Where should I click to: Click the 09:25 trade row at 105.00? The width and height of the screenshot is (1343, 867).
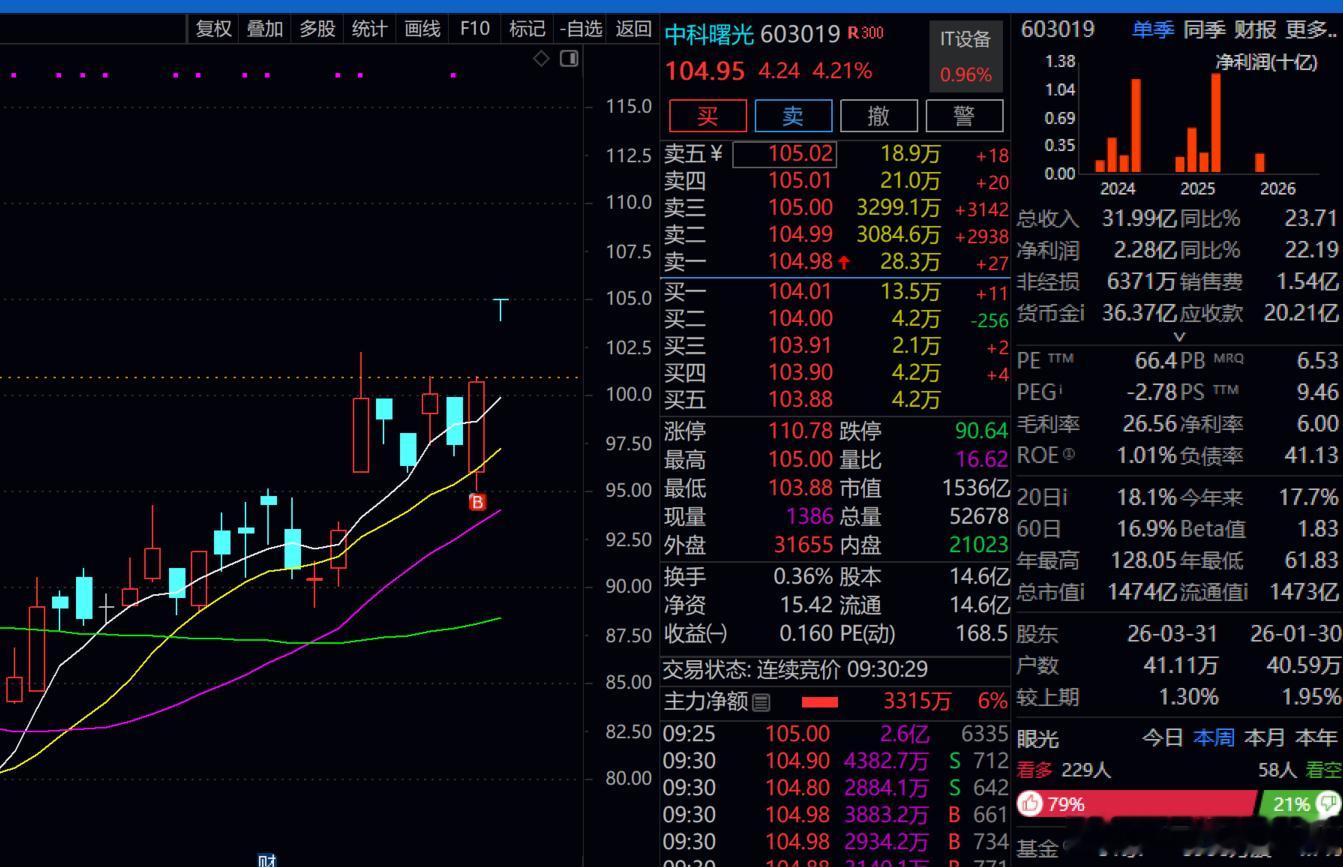(835, 734)
